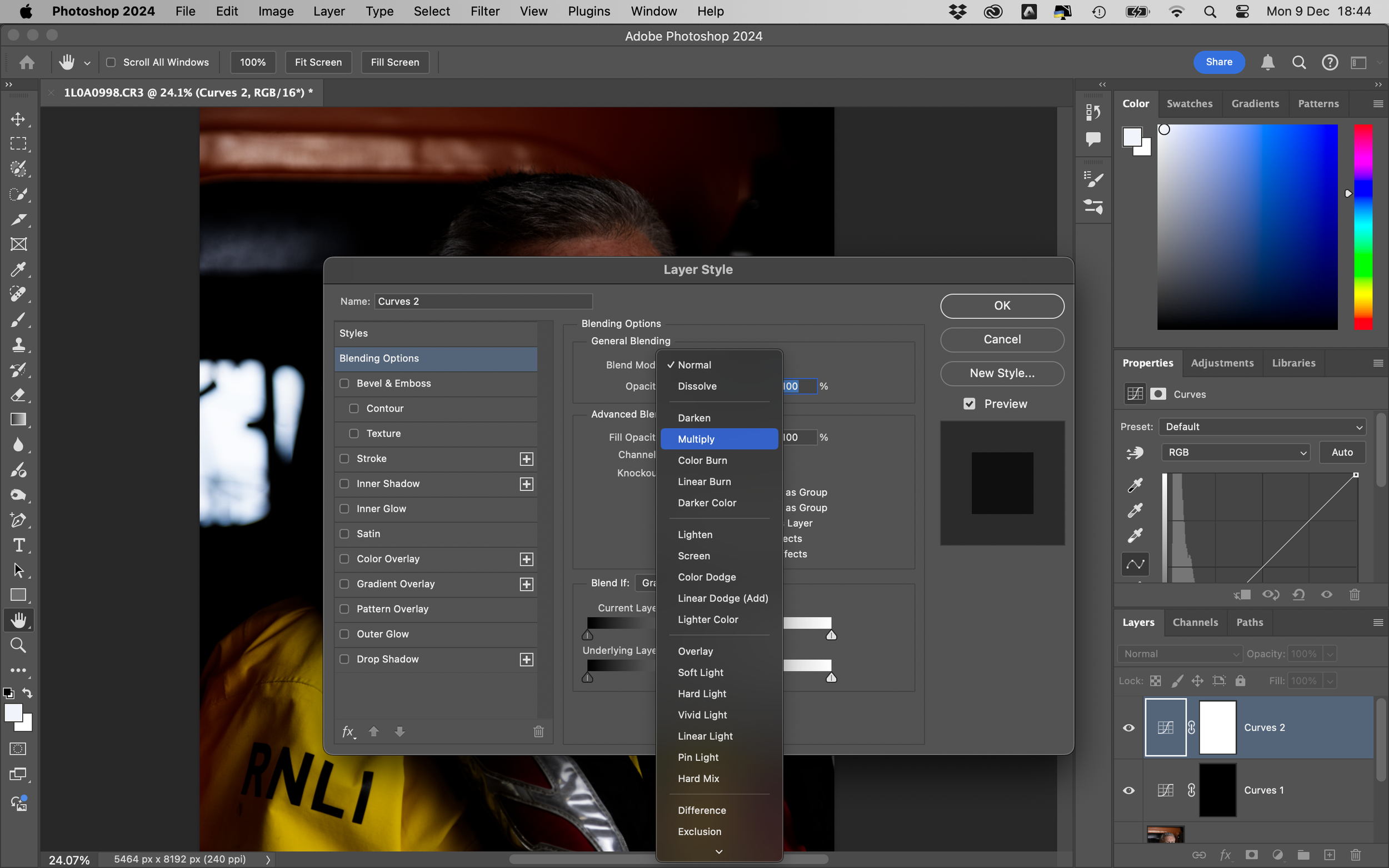Uncheck the Preview checkbox
The width and height of the screenshot is (1389, 868).
(970, 404)
